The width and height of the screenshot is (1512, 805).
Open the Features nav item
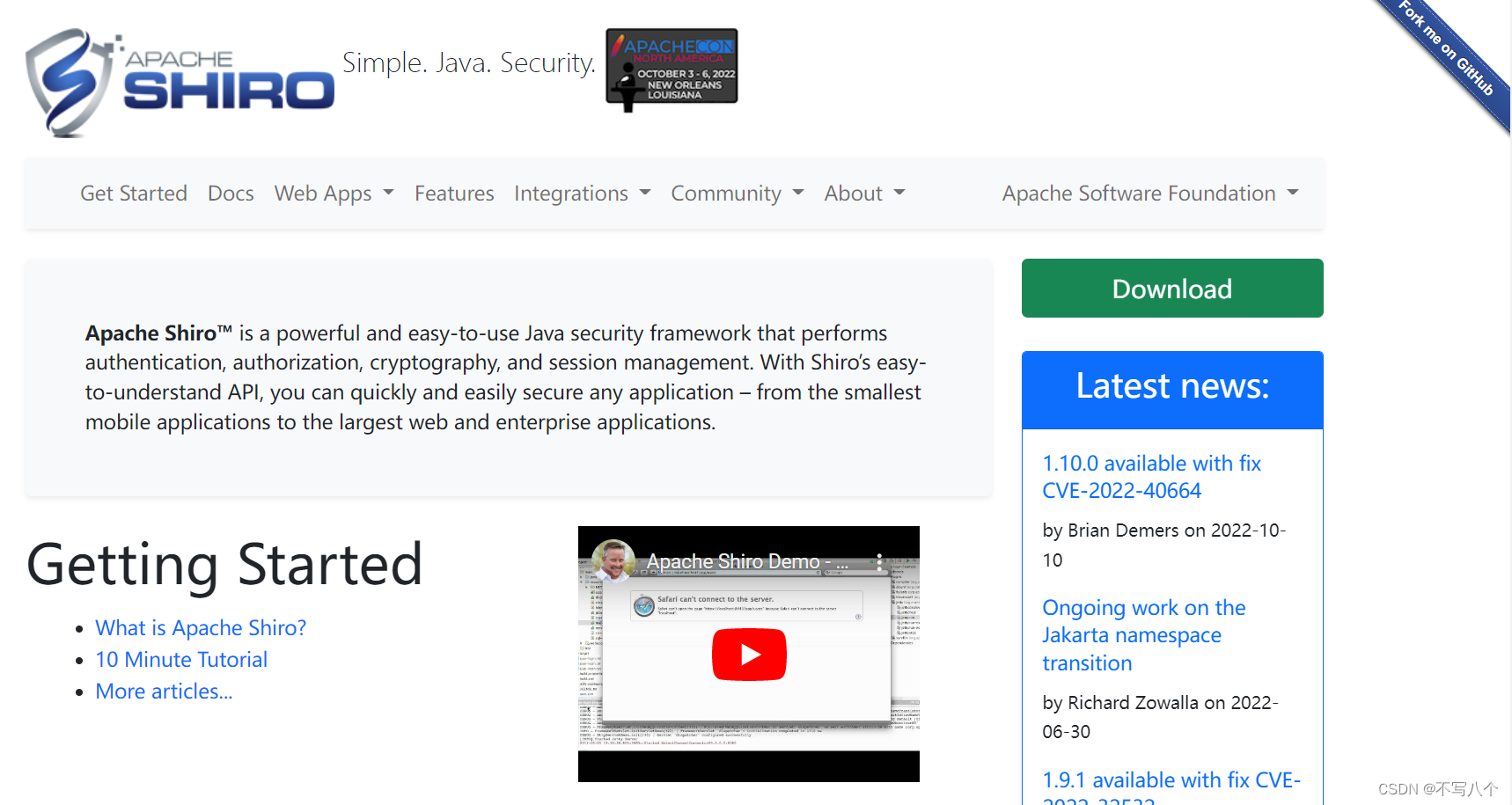pyautogui.click(x=454, y=194)
